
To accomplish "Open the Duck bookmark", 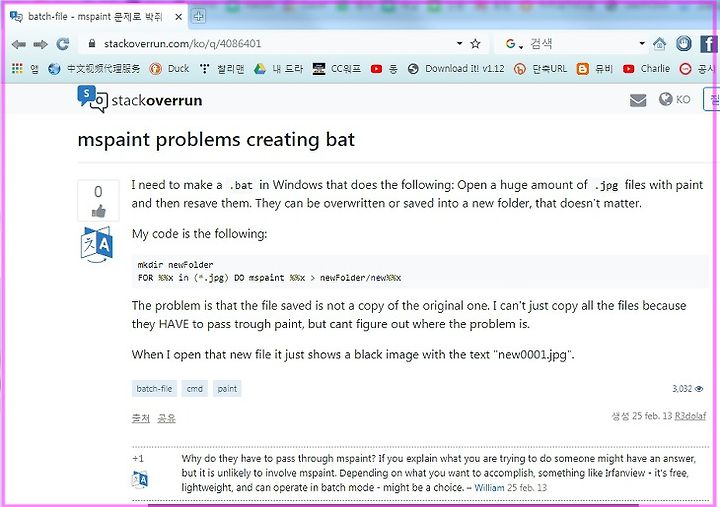I will (169, 68).
